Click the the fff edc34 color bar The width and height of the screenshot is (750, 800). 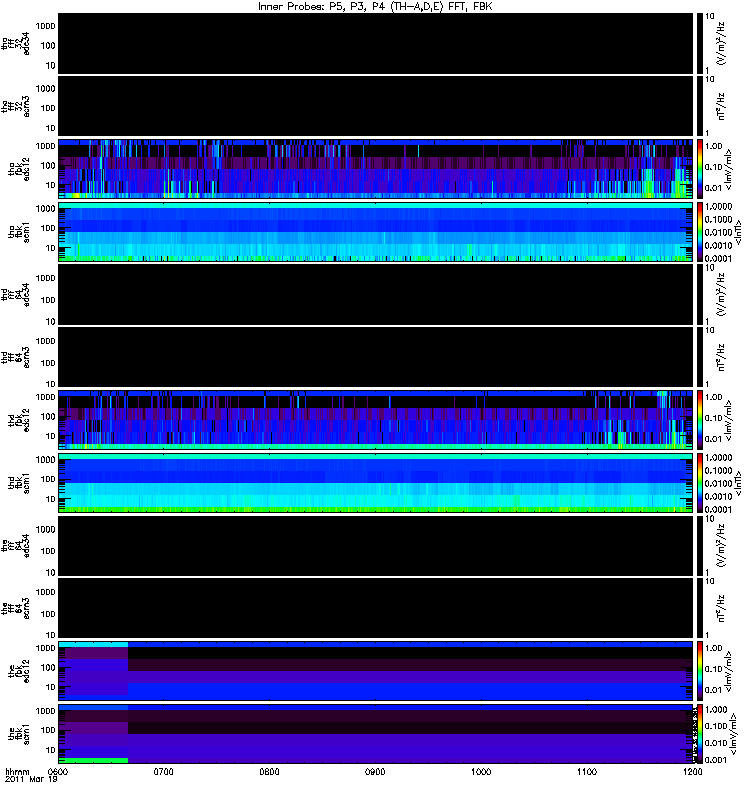tap(700, 546)
